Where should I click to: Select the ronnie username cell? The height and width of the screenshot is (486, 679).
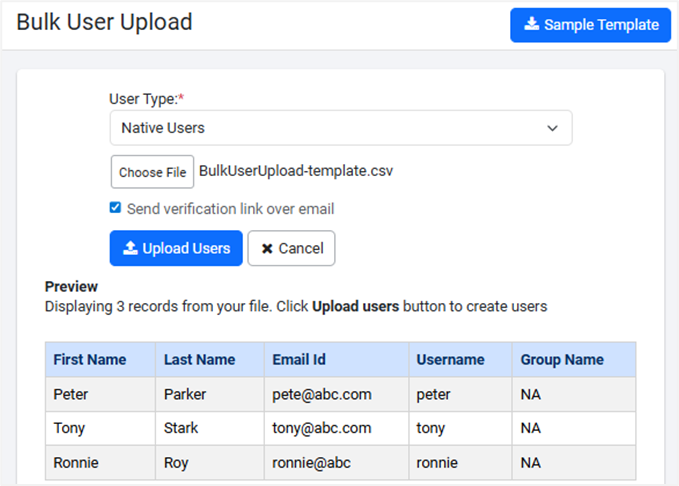[460, 463]
